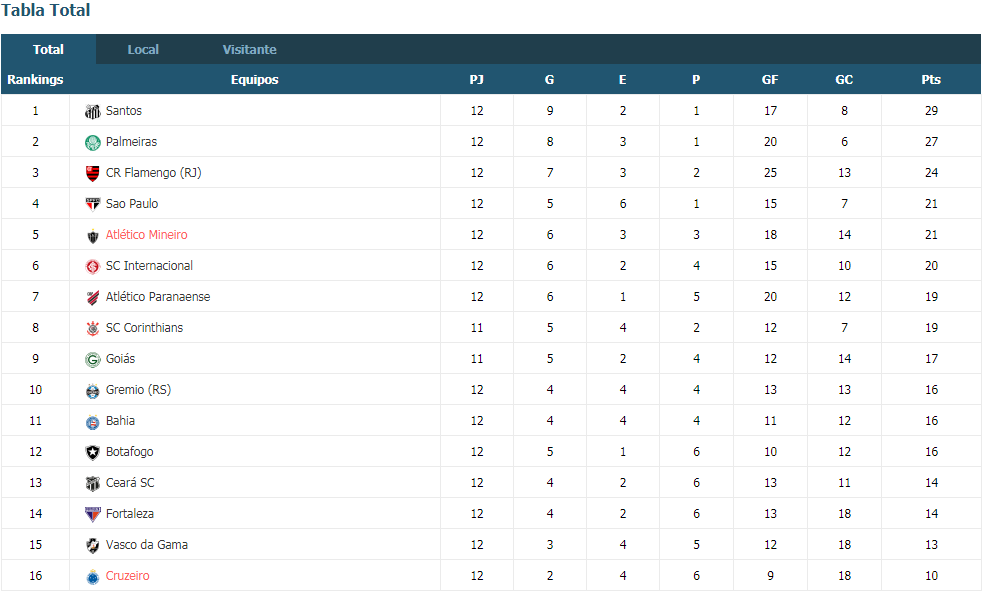Click the Sao Paulo crest icon
Image resolution: width=982 pixels, height=591 pixels.
click(x=93, y=205)
